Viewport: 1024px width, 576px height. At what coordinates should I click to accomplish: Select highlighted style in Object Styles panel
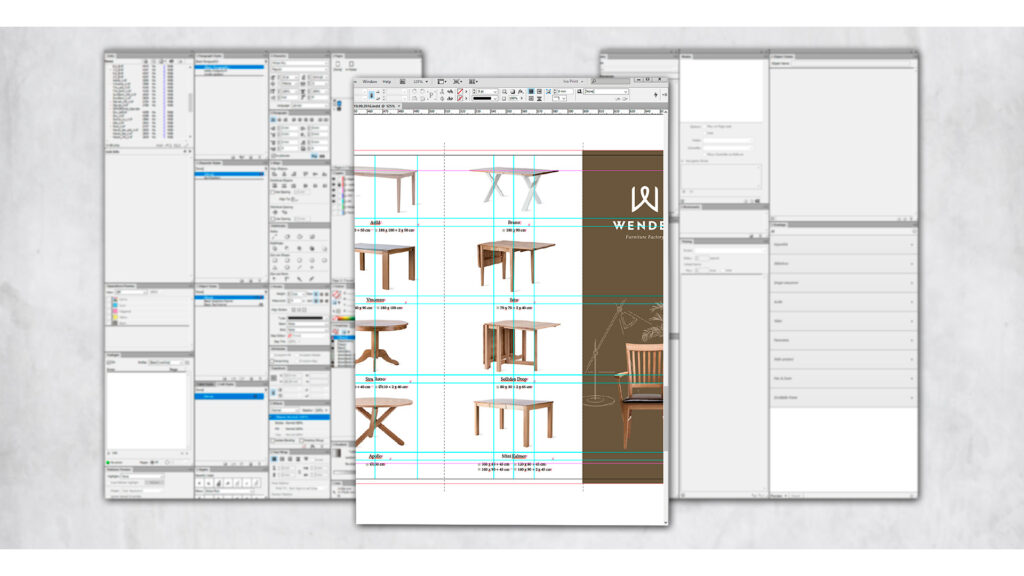[229, 297]
